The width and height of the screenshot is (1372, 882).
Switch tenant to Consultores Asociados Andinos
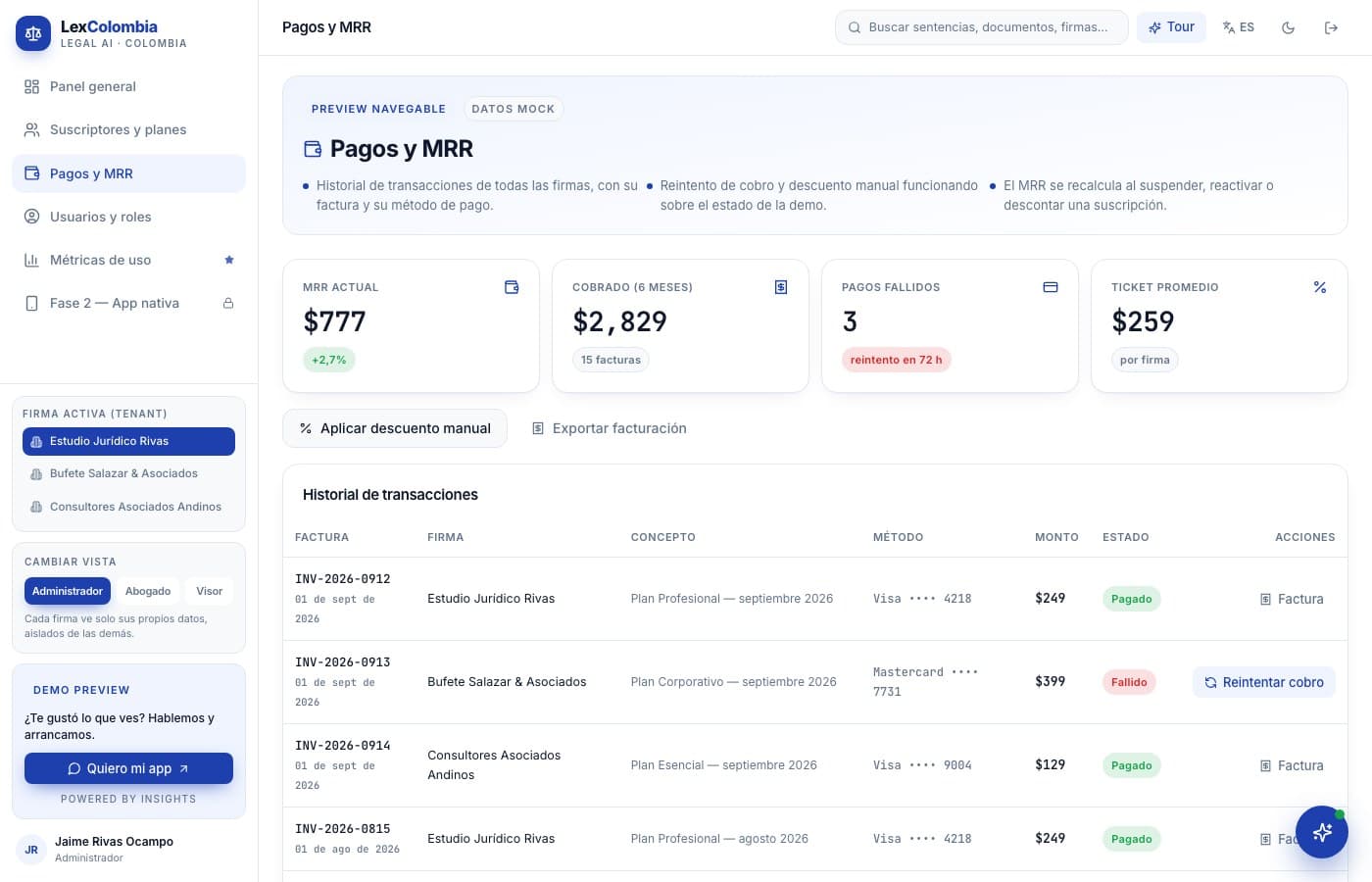click(128, 507)
